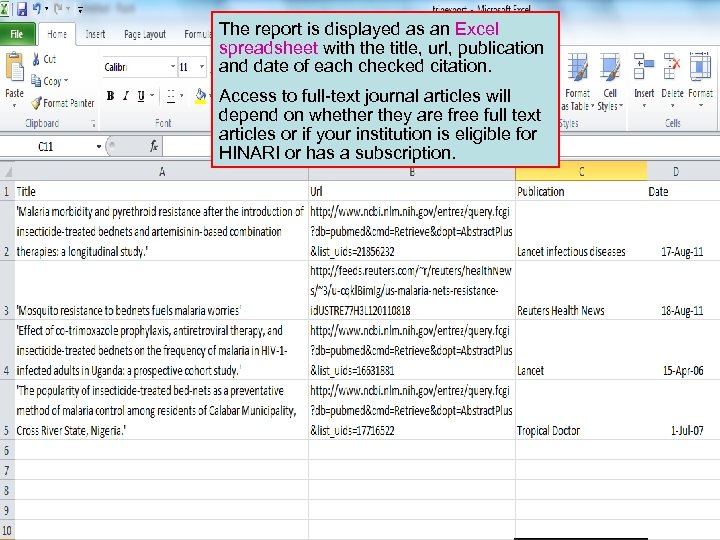Click the Paste clipboard icon
This screenshot has height=540, width=720.
[14, 68]
